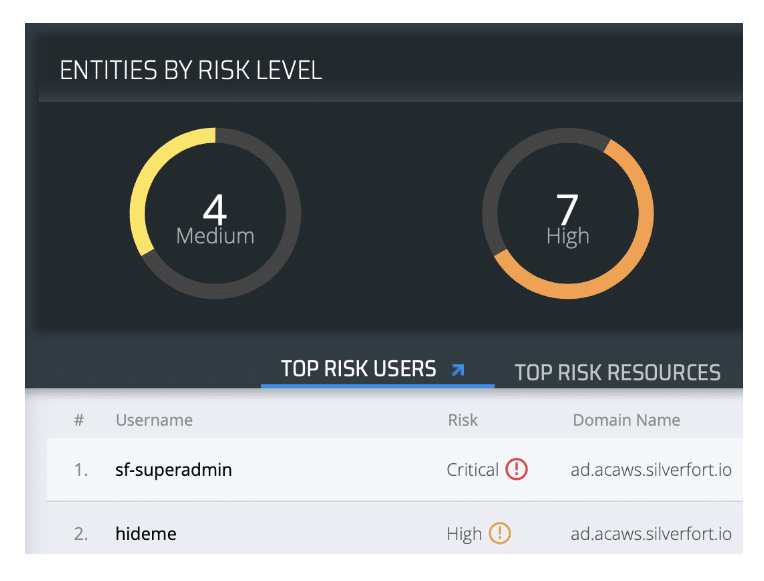This screenshot has width=764, height=581.
Task: Click the Entities By Risk Level heading
Action: [x=191, y=70]
